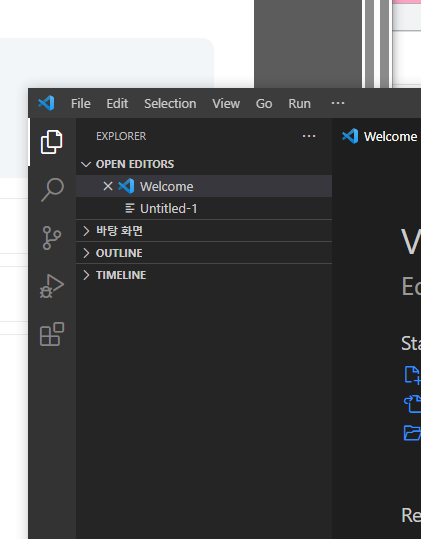
Task: Show hidden menus via title bar ellipsis
Action: tap(338, 103)
